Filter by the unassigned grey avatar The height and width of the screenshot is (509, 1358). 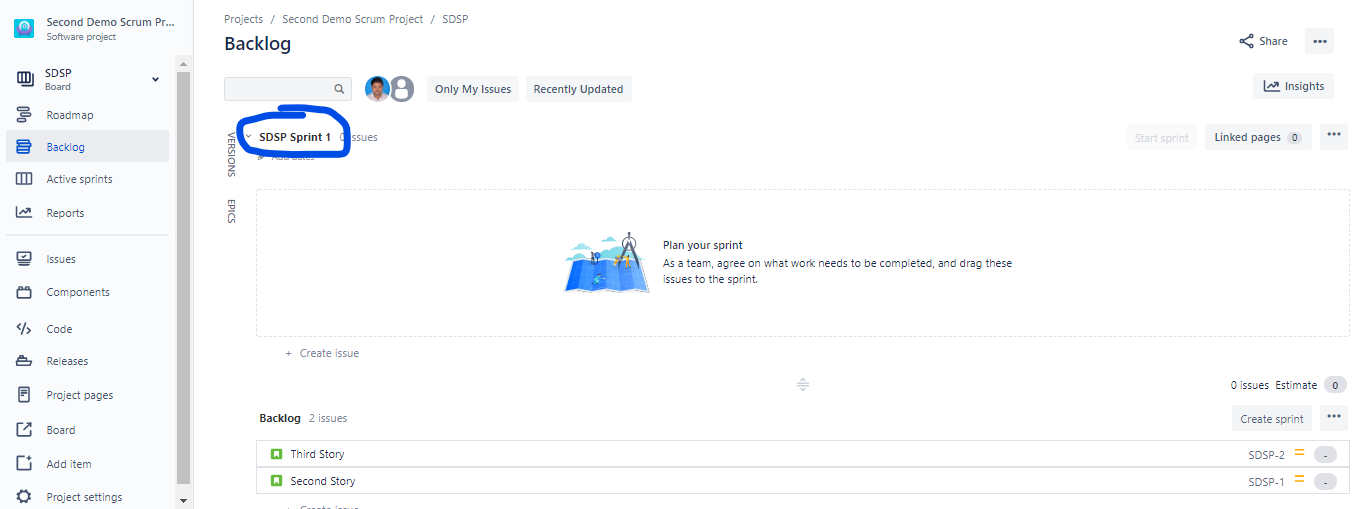point(402,89)
